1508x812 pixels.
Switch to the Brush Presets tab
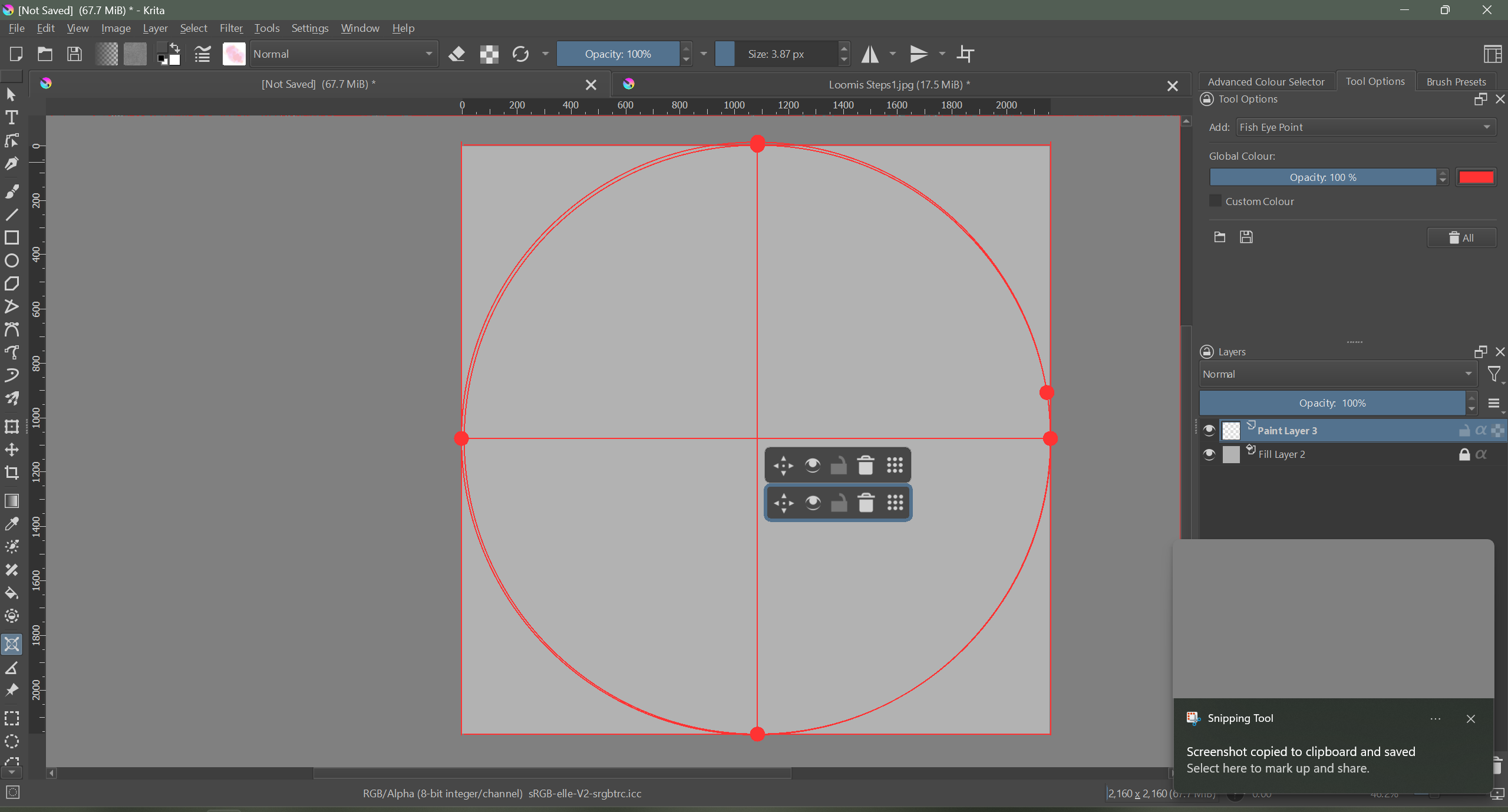click(x=1456, y=82)
